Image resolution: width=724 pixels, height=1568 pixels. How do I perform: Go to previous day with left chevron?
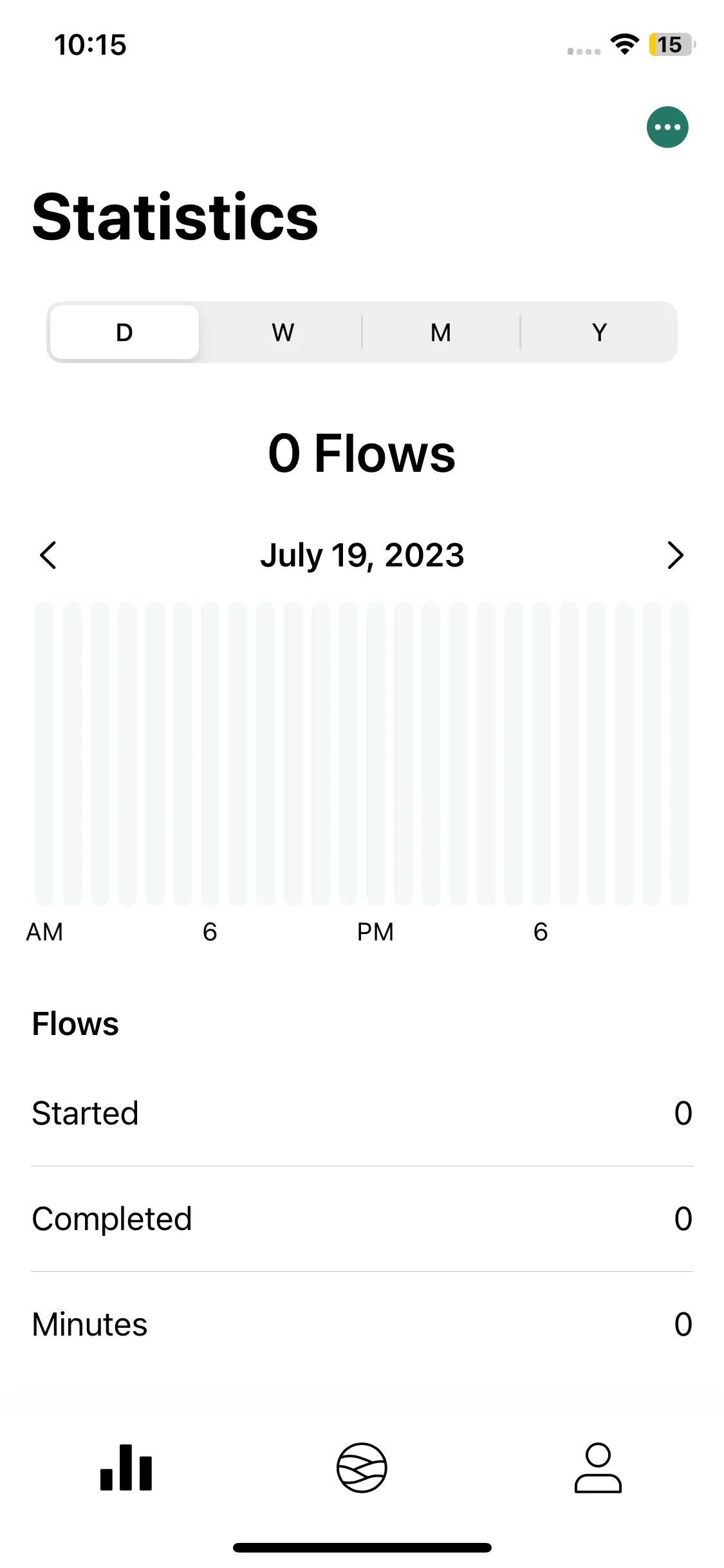[x=48, y=555]
